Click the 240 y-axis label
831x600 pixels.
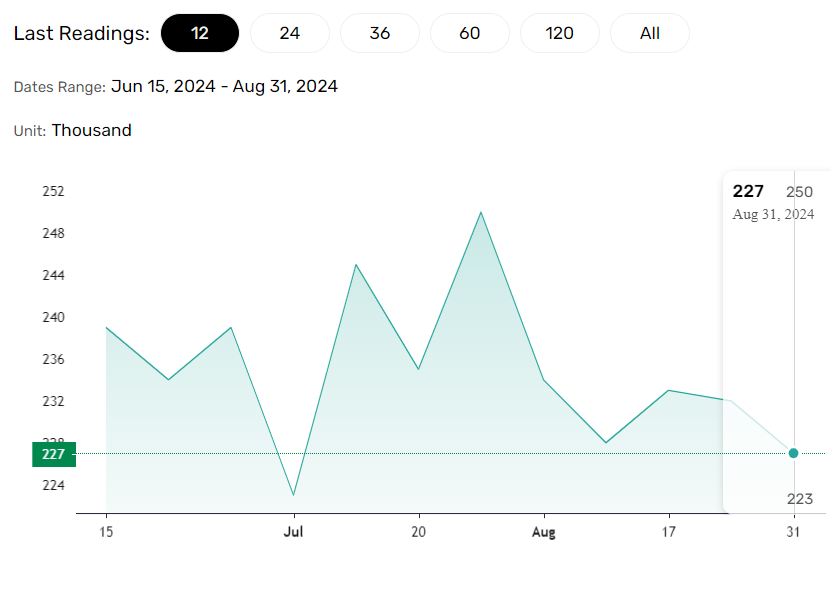[54, 317]
